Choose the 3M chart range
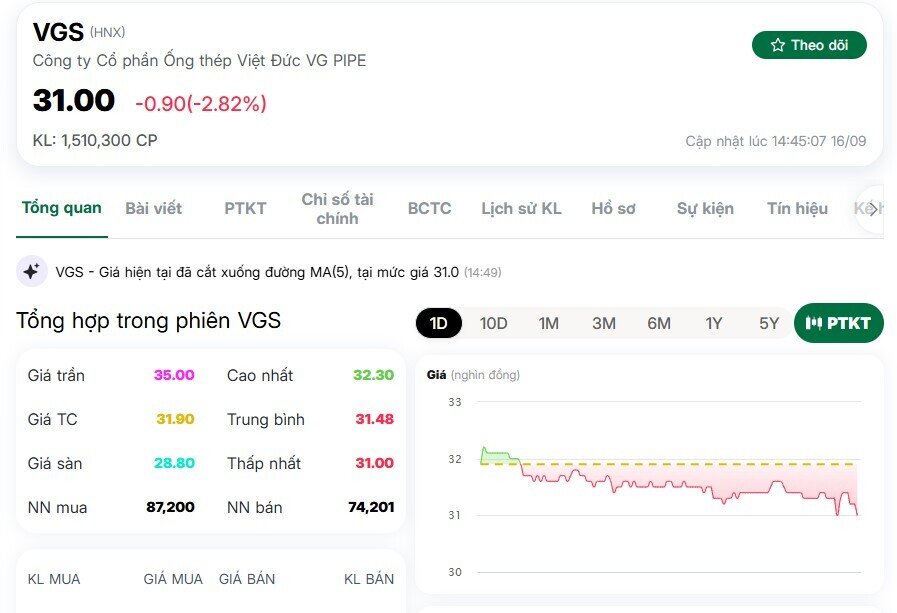897x613 pixels. point(603,323)
